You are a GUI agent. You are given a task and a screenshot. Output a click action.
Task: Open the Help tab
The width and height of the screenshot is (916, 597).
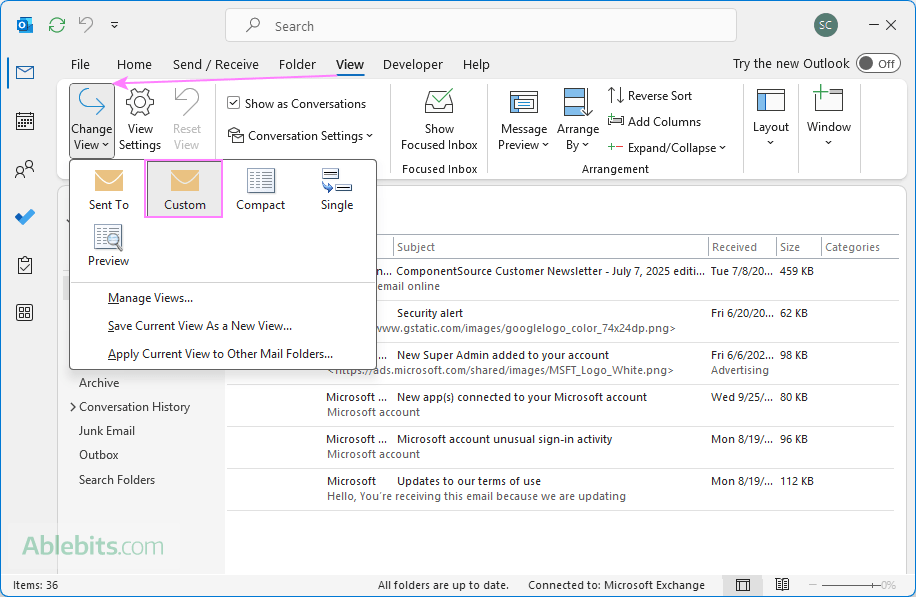476,64
